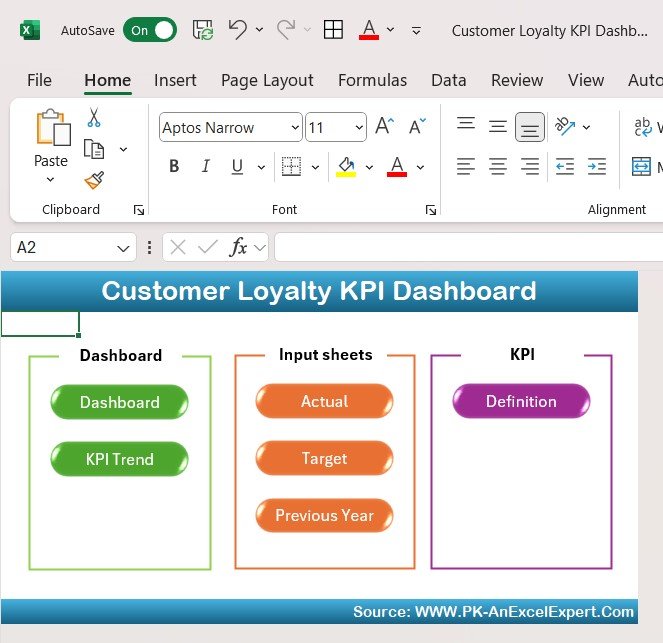Open the Fill Color dropdown arrow

coord(369,167)
